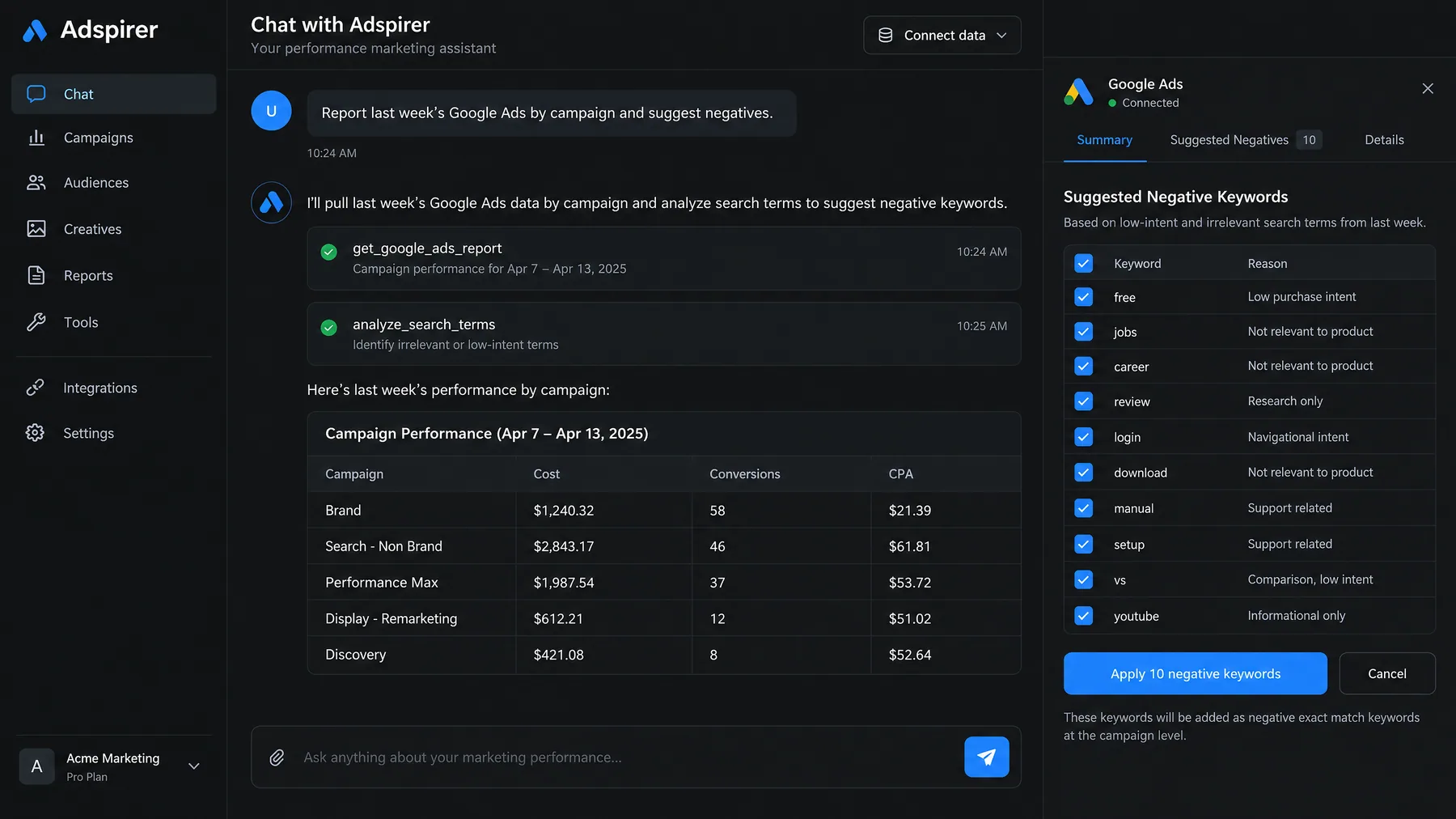Click Apply 10 negative keywords button
This screenshot has width=1456, height=819.
tap(1195, 673)
